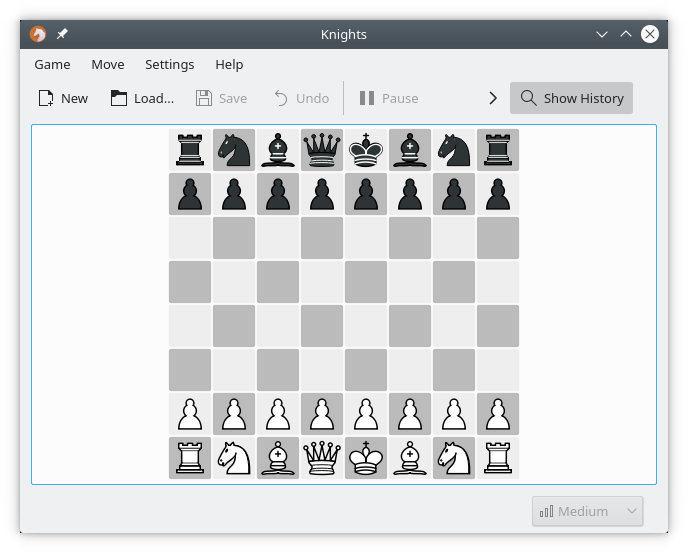Open the Help menu
The height and width of the screenshot is (553, 688).
coord(229,64)
